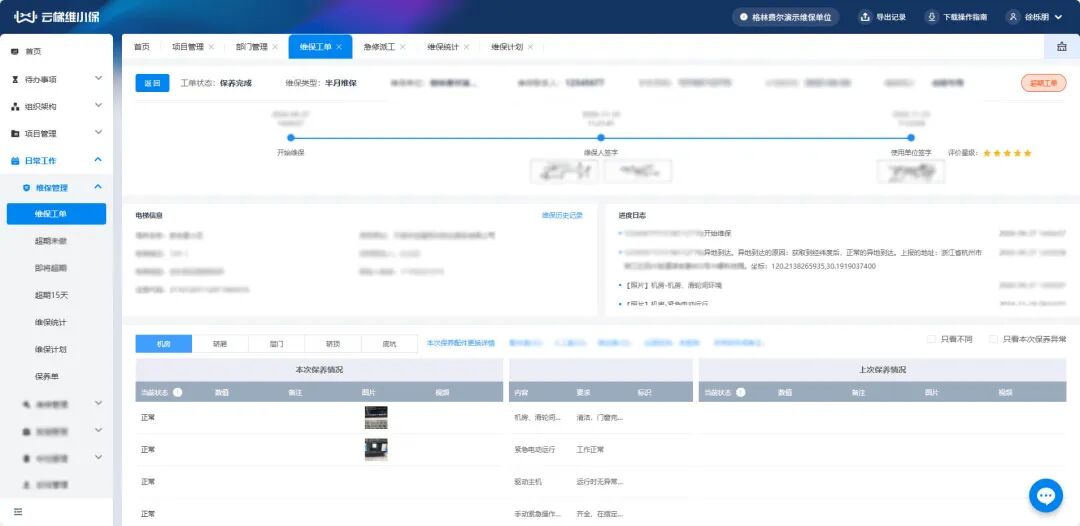This screenshot has height=526, width=1080.
Task: Click the 下载操作指南 download icon
Action: 931,17
